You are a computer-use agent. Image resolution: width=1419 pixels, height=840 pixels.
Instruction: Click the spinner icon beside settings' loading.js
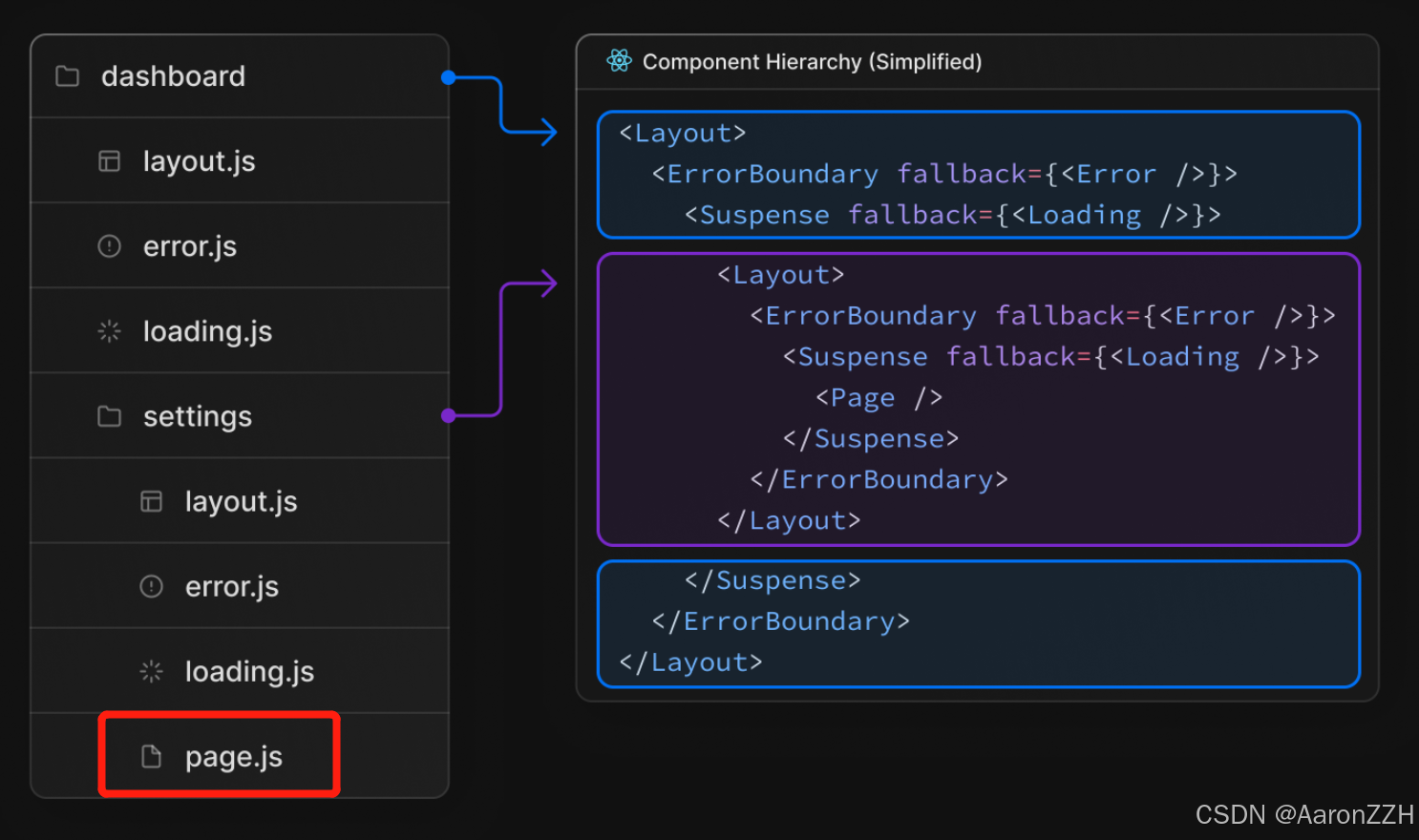pyautogui.click(x=152, y=671)
